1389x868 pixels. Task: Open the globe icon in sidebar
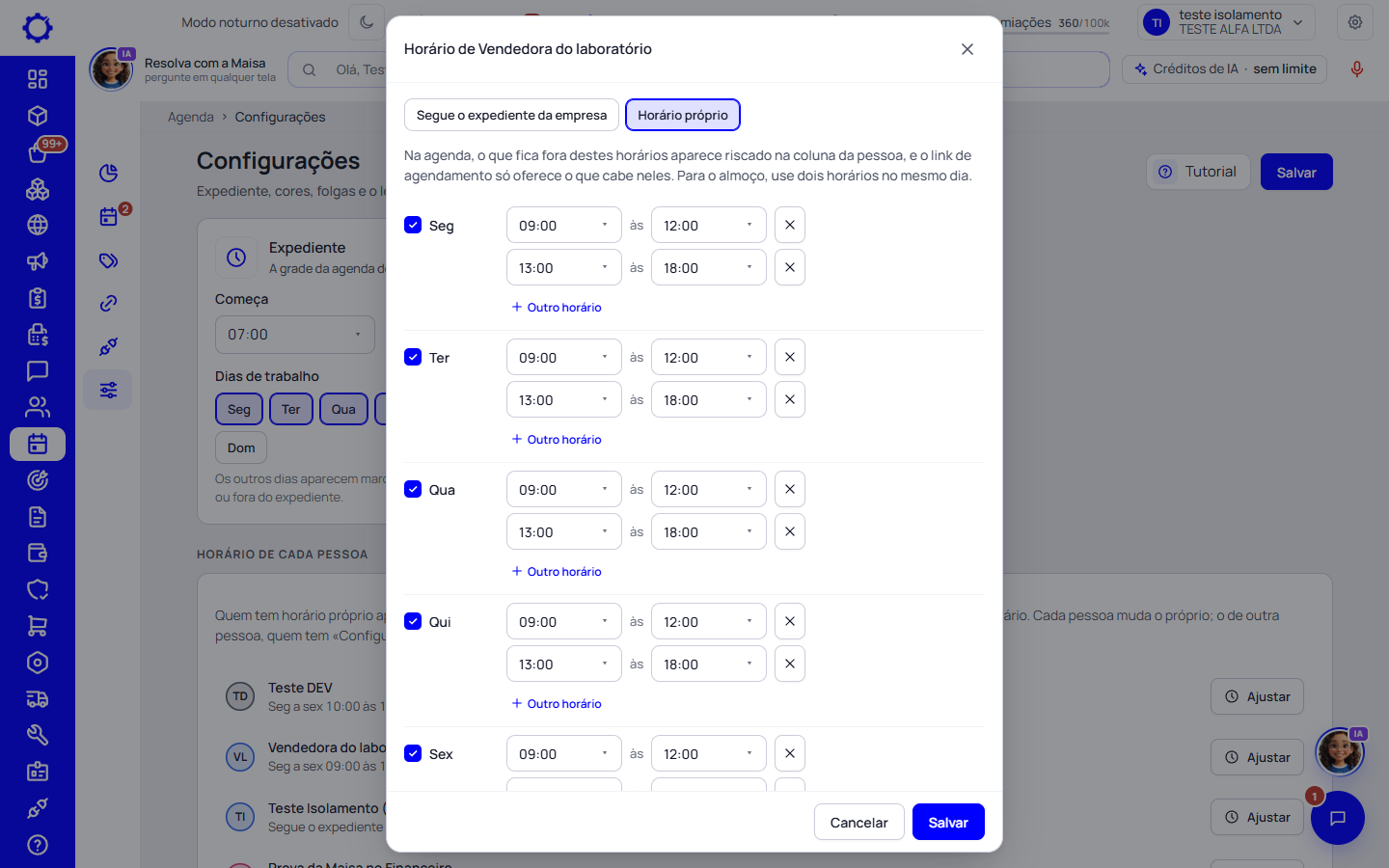38,225
